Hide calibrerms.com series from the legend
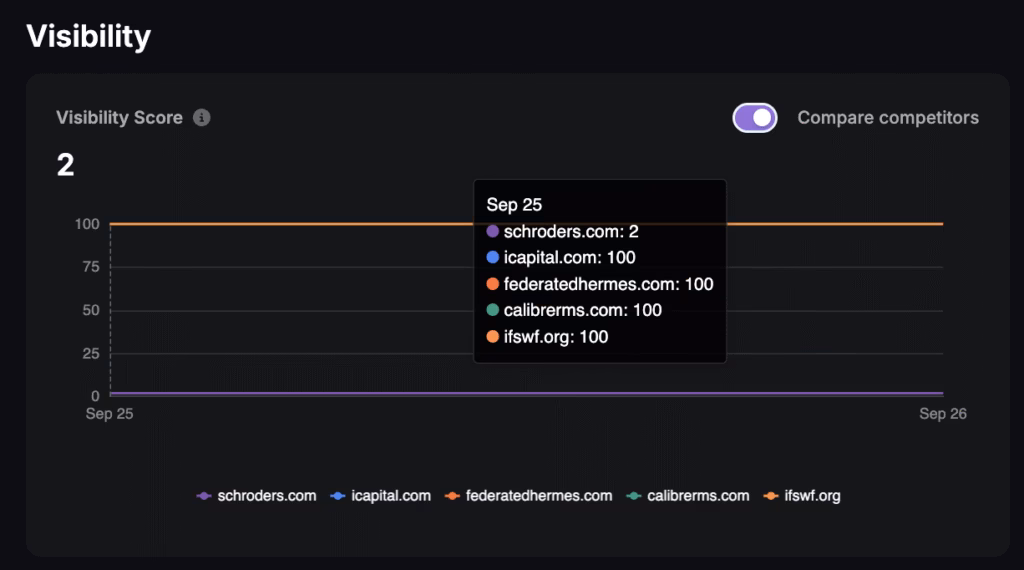 (687, 495)
